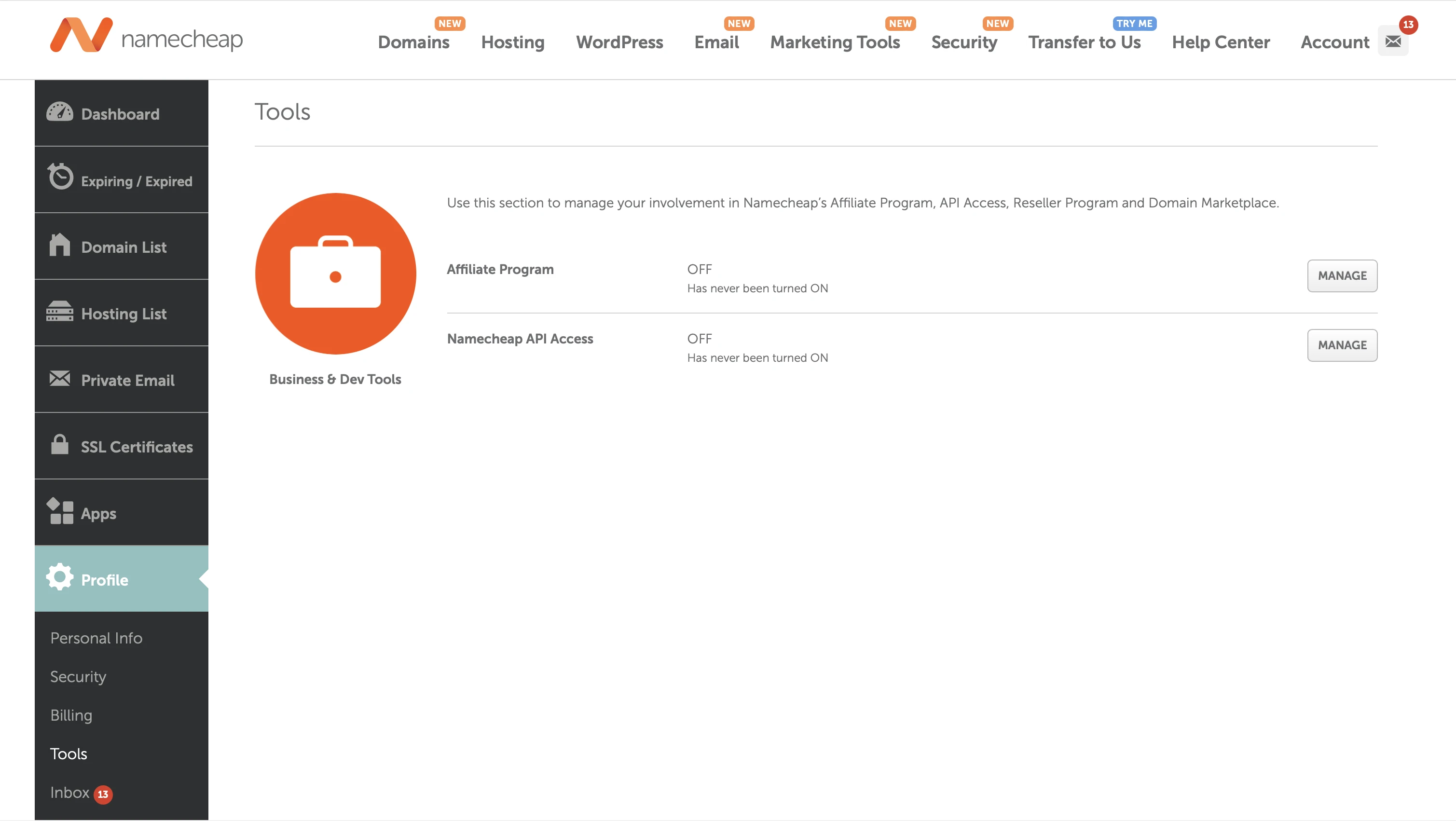
Task: Open Personal Info submenu item
Action: (x=96, y=638)
